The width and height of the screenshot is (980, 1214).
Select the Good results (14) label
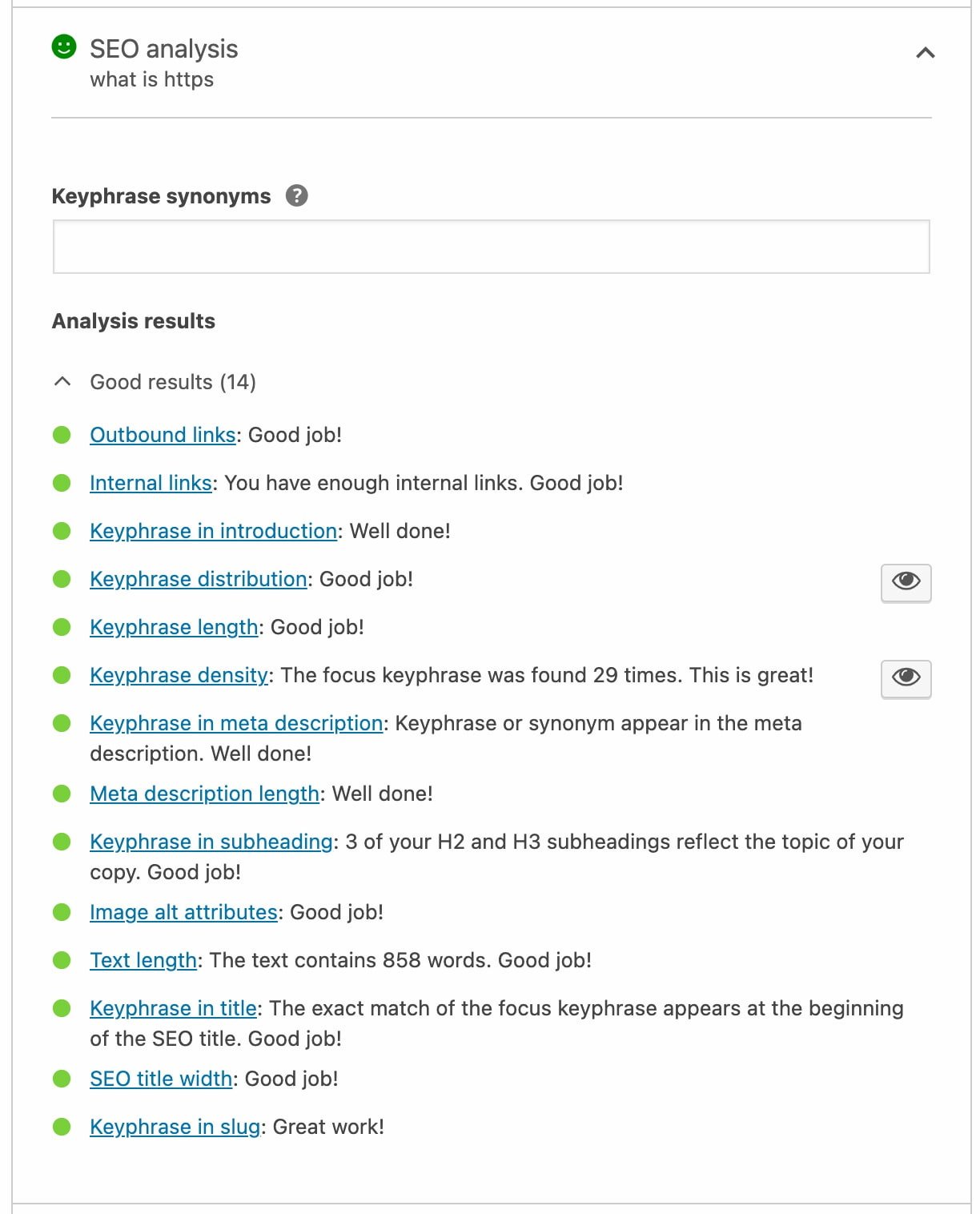pyautogui.click(x=173, y=382)
